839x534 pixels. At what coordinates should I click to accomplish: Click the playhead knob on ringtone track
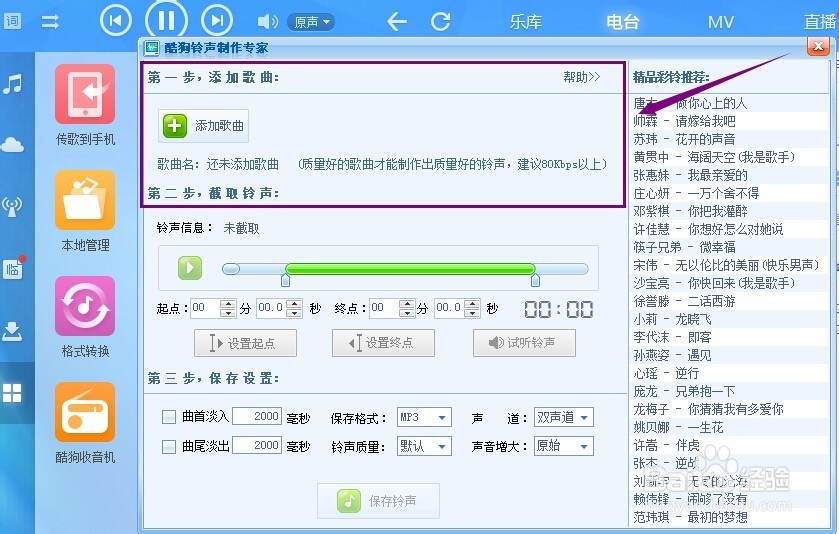[x=231, y=269]
